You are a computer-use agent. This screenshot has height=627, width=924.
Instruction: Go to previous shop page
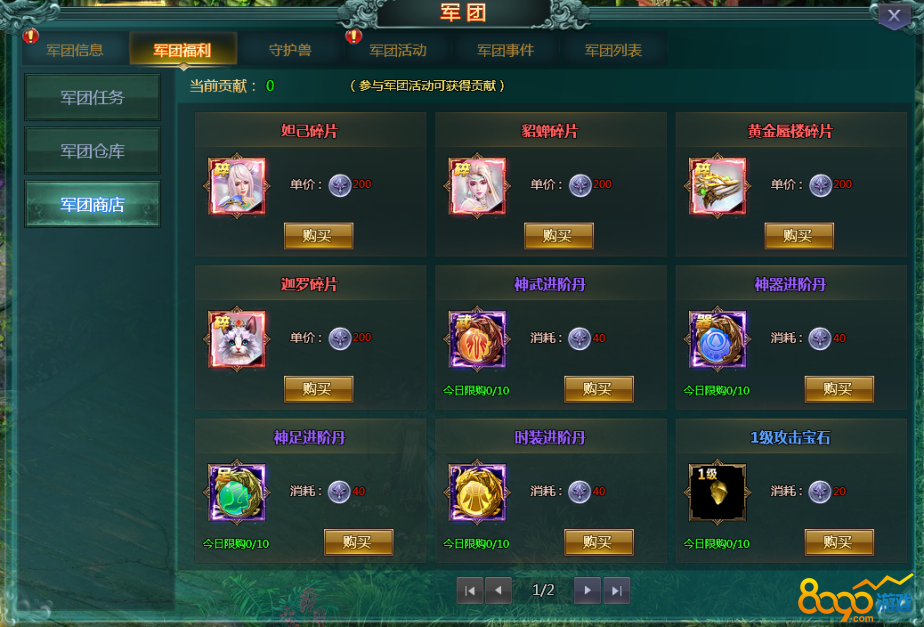pos(499,590)
